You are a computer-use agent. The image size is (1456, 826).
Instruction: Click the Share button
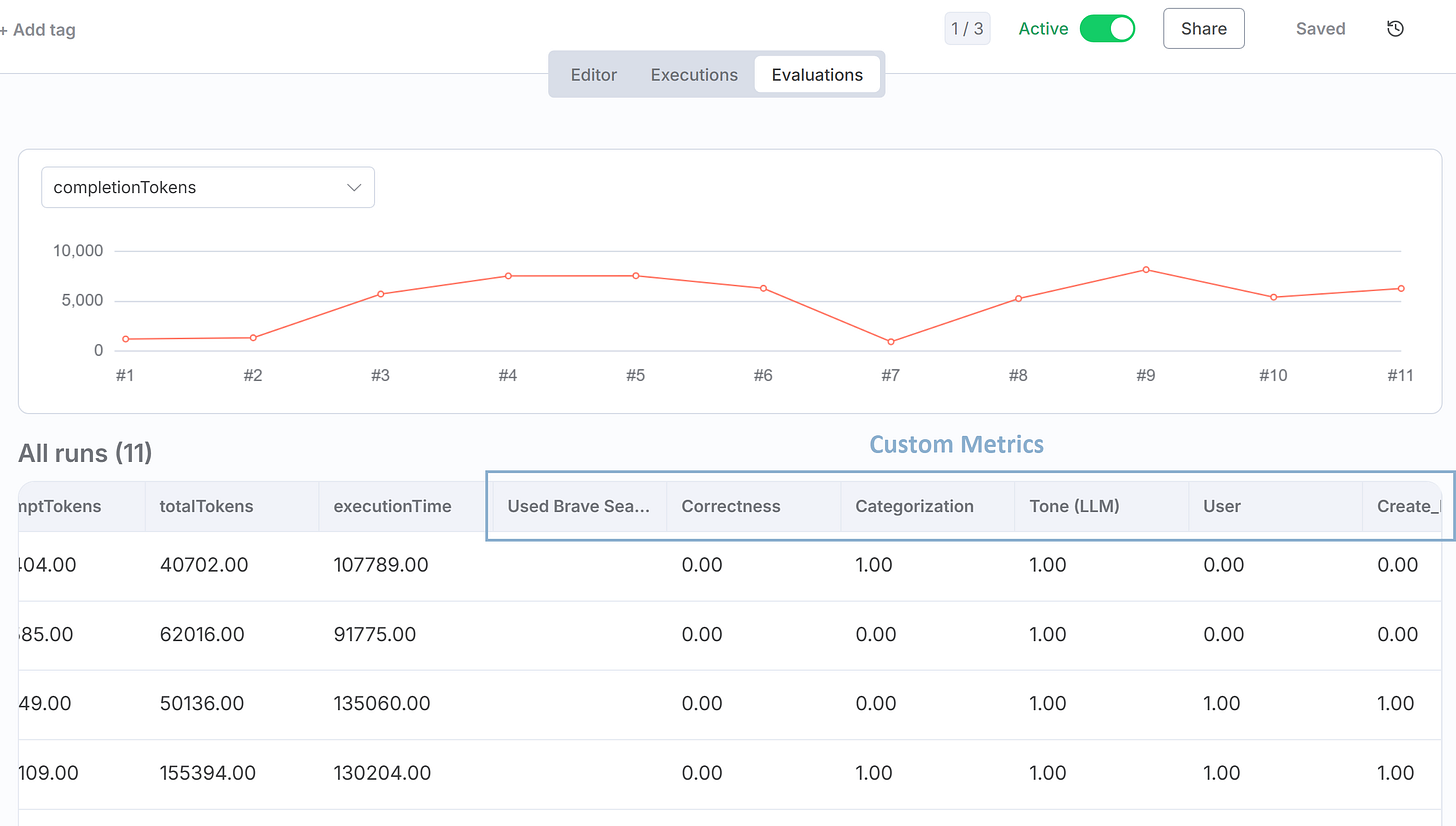click(1203, 28)
